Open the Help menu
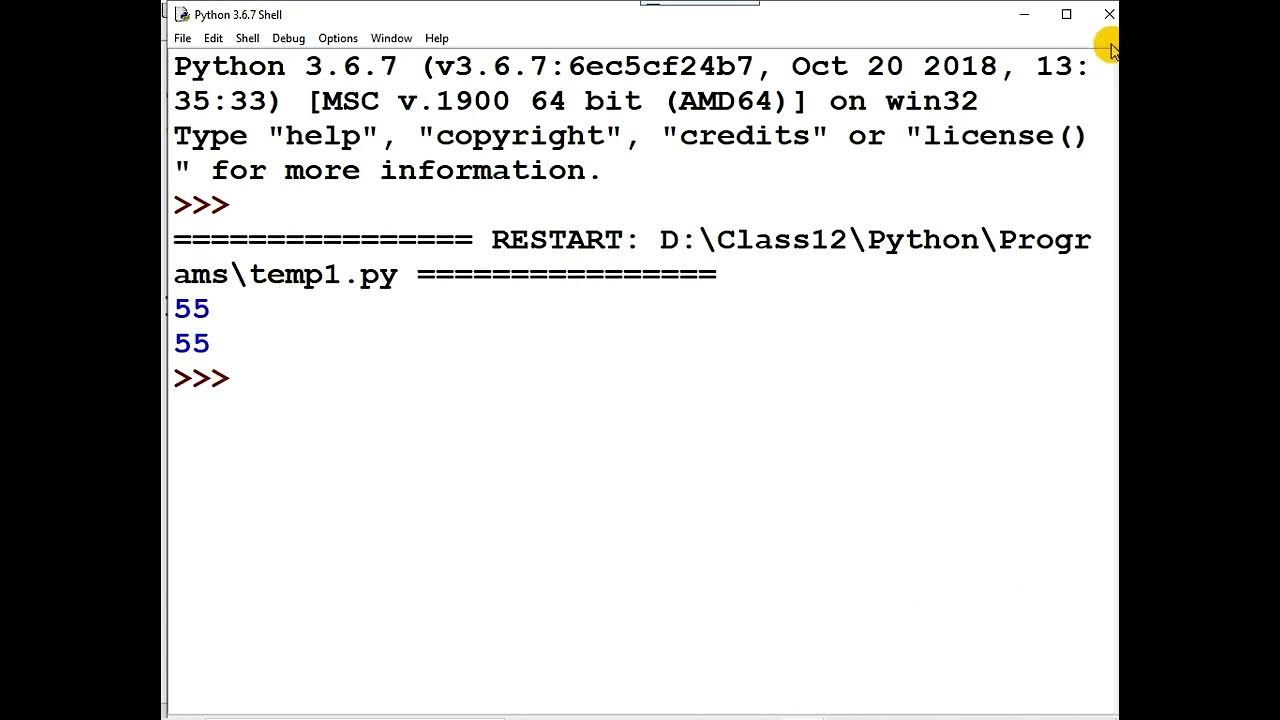The height and width of the screenshot is (720, 1280). pos(436,38)
